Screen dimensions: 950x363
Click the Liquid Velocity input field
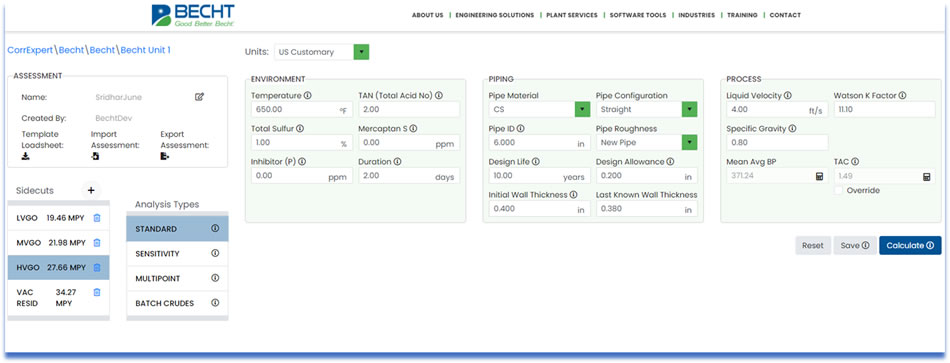point(777,110)
